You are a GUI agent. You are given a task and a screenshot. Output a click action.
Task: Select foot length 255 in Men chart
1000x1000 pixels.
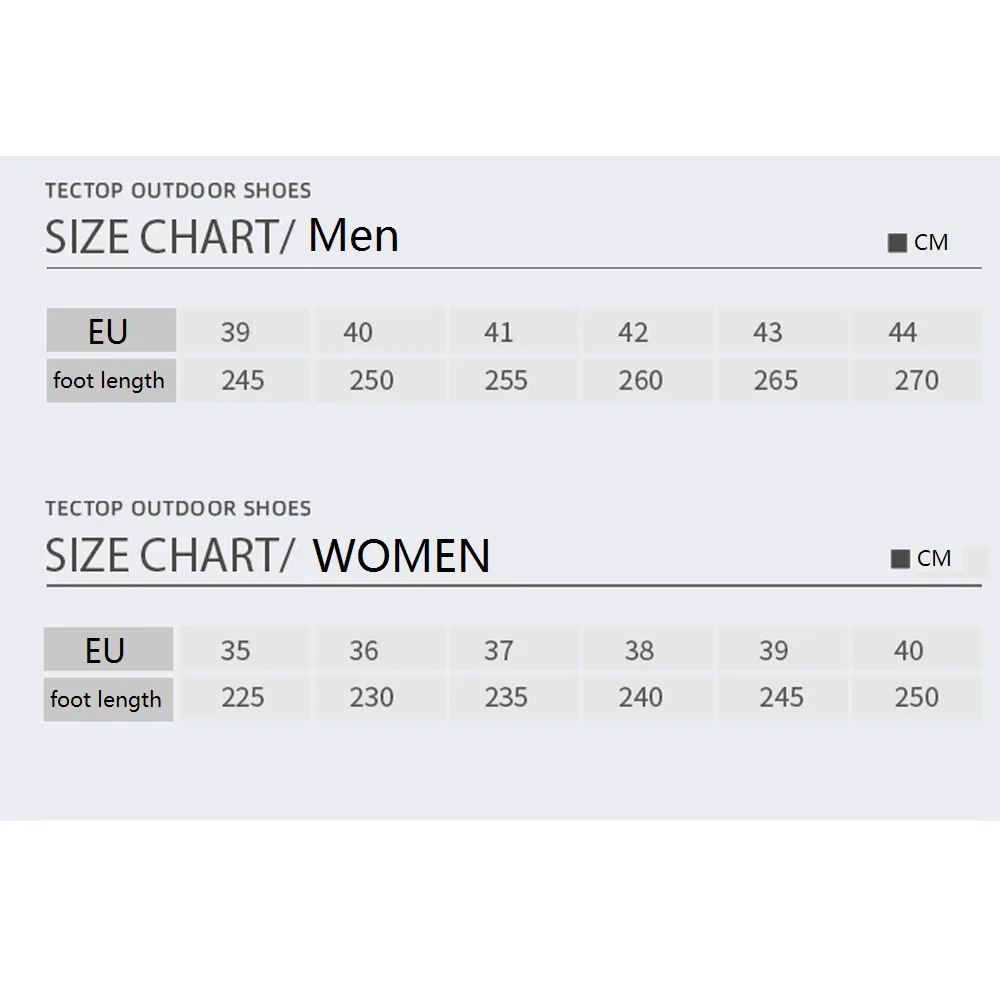click(x=505, y=381)
